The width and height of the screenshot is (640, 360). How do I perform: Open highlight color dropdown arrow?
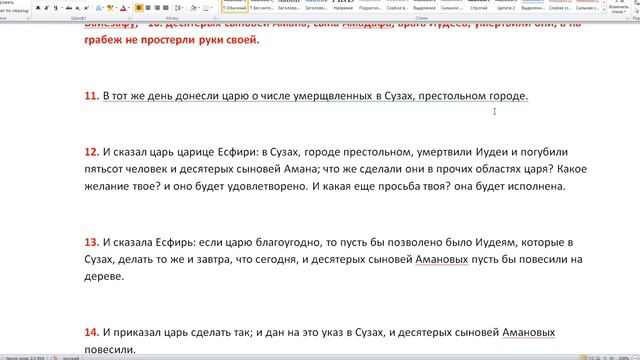click(116, 8)
